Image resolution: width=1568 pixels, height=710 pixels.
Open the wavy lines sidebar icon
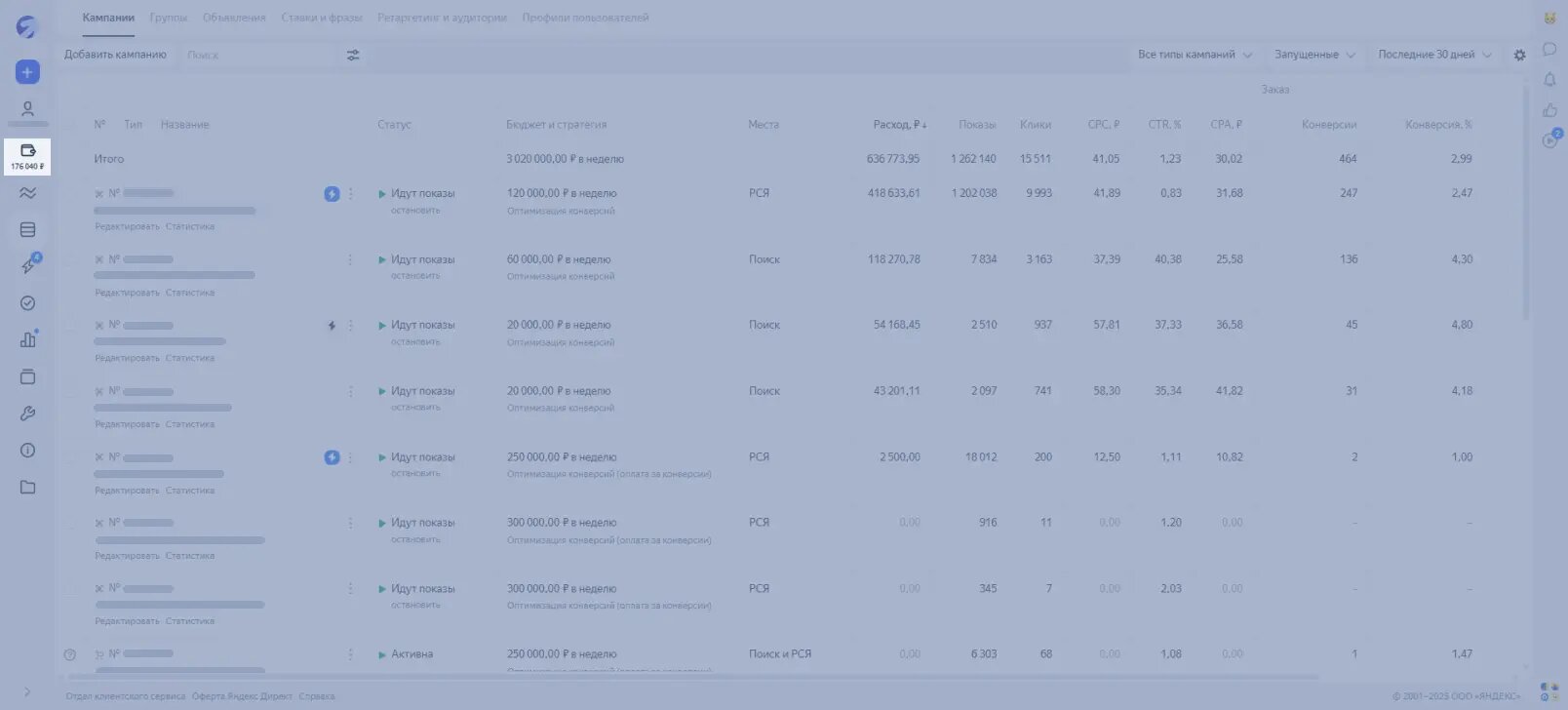(x=27, y=193)
